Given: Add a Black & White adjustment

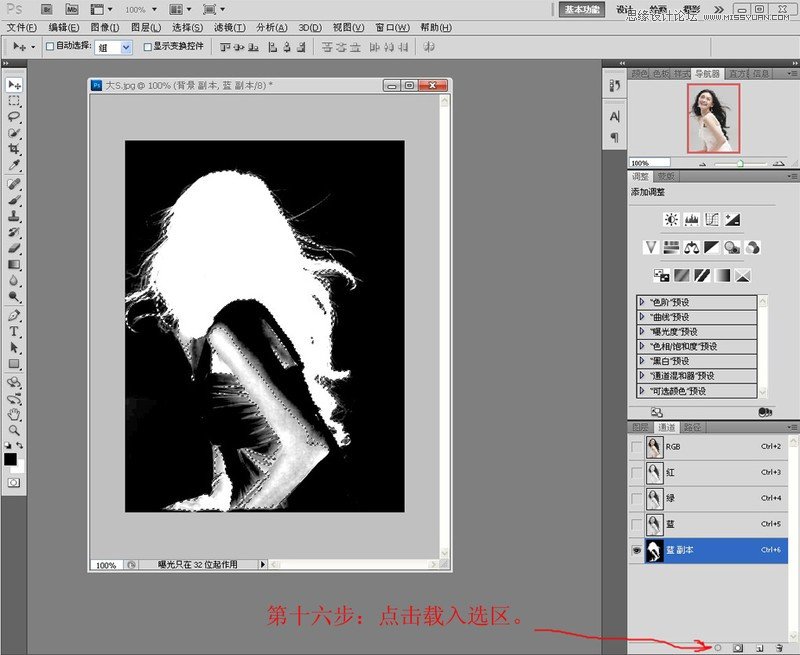Looking at the screenshot, I should [710, 246].
